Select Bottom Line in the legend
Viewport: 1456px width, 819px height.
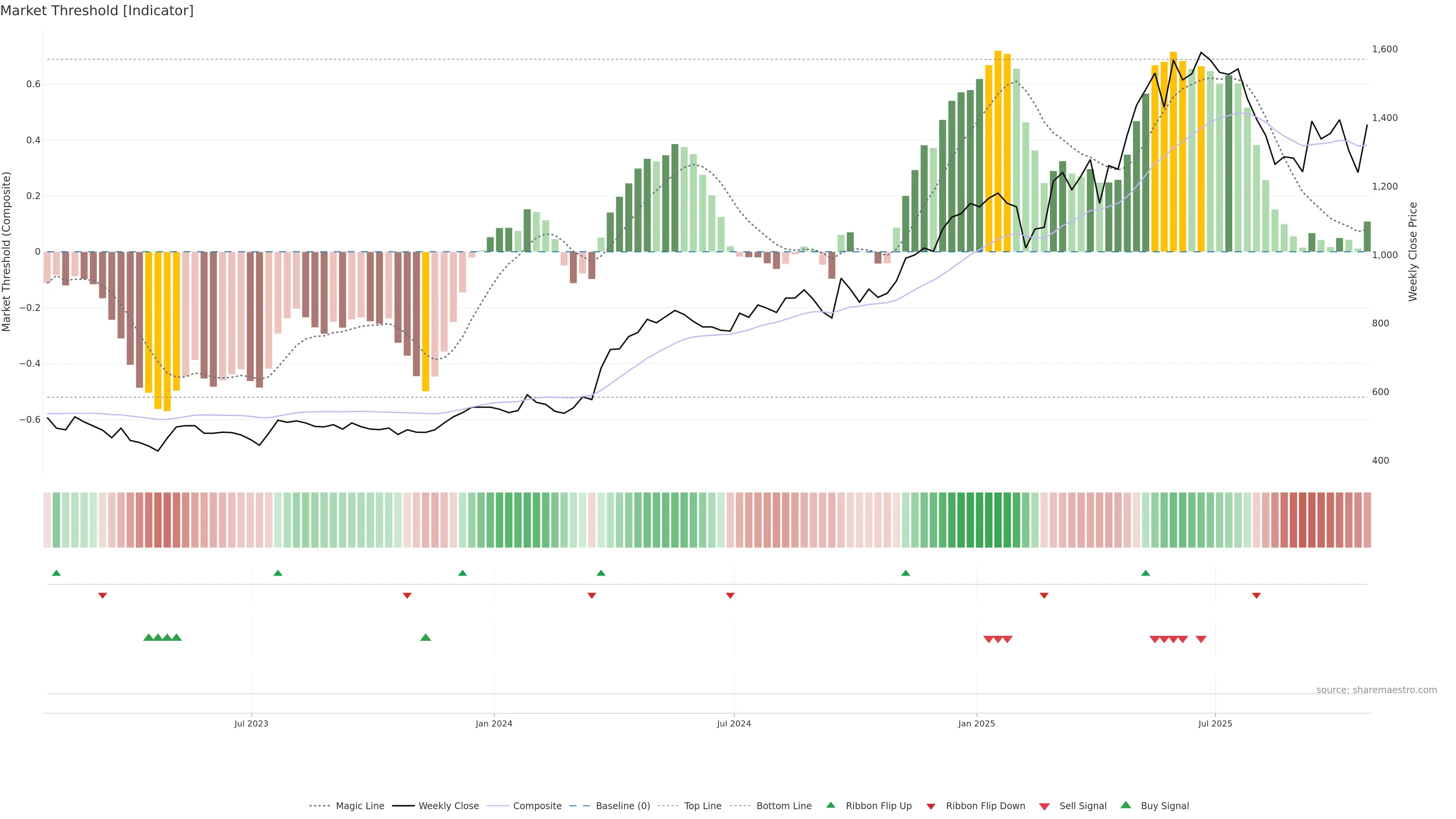(783, 806)
